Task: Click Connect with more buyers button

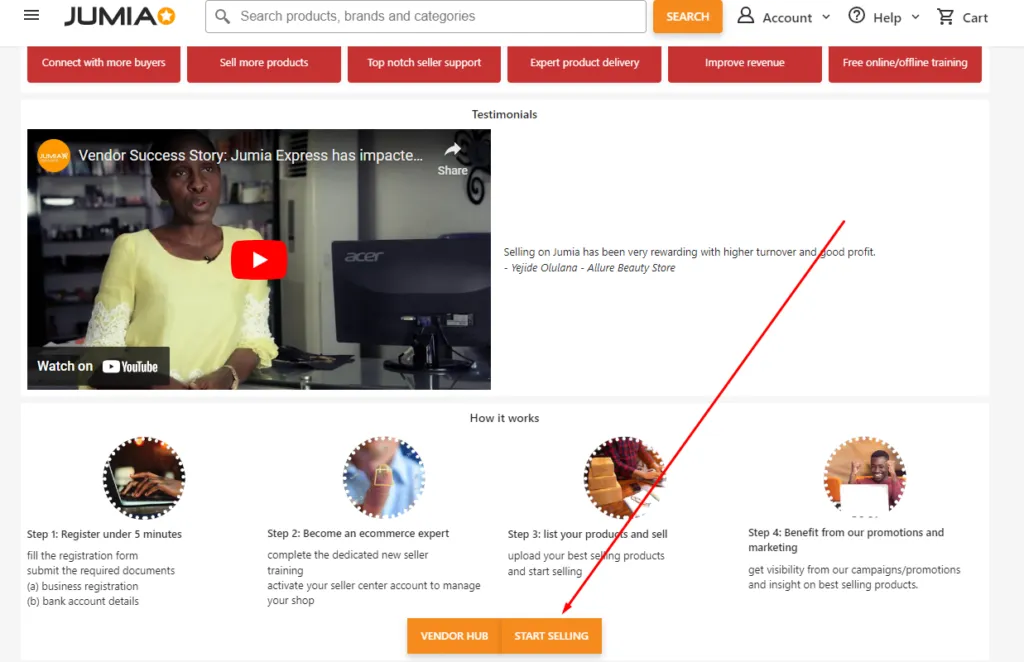Action: (x=104, y=63)
